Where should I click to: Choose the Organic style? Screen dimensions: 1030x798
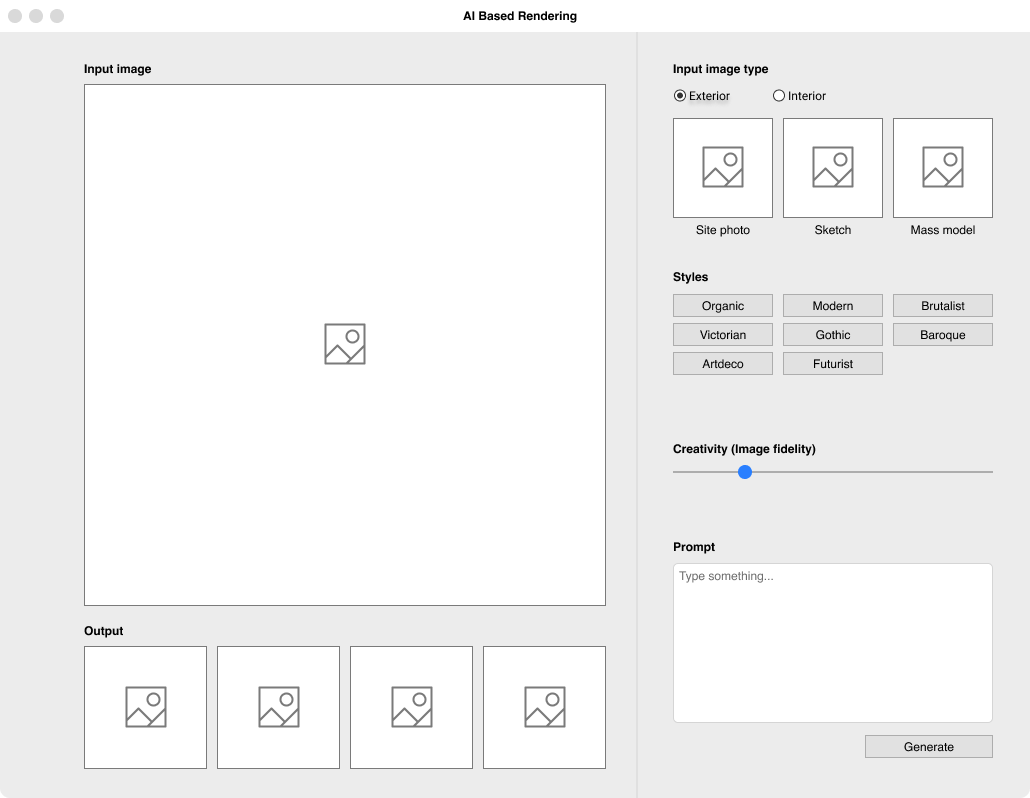tap(723, 306)
